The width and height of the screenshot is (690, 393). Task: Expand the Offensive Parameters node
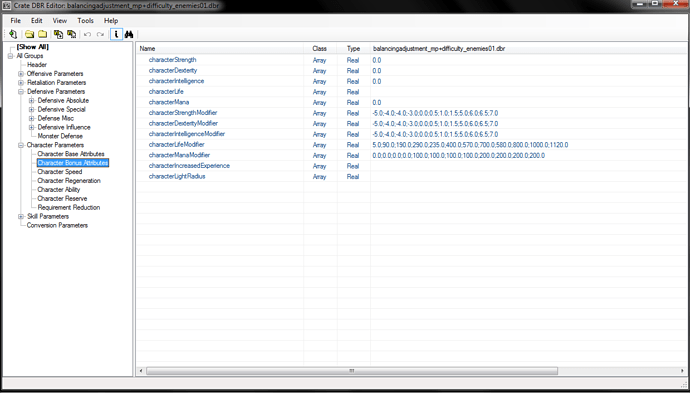pyautogui.click(x=21, y=74)
